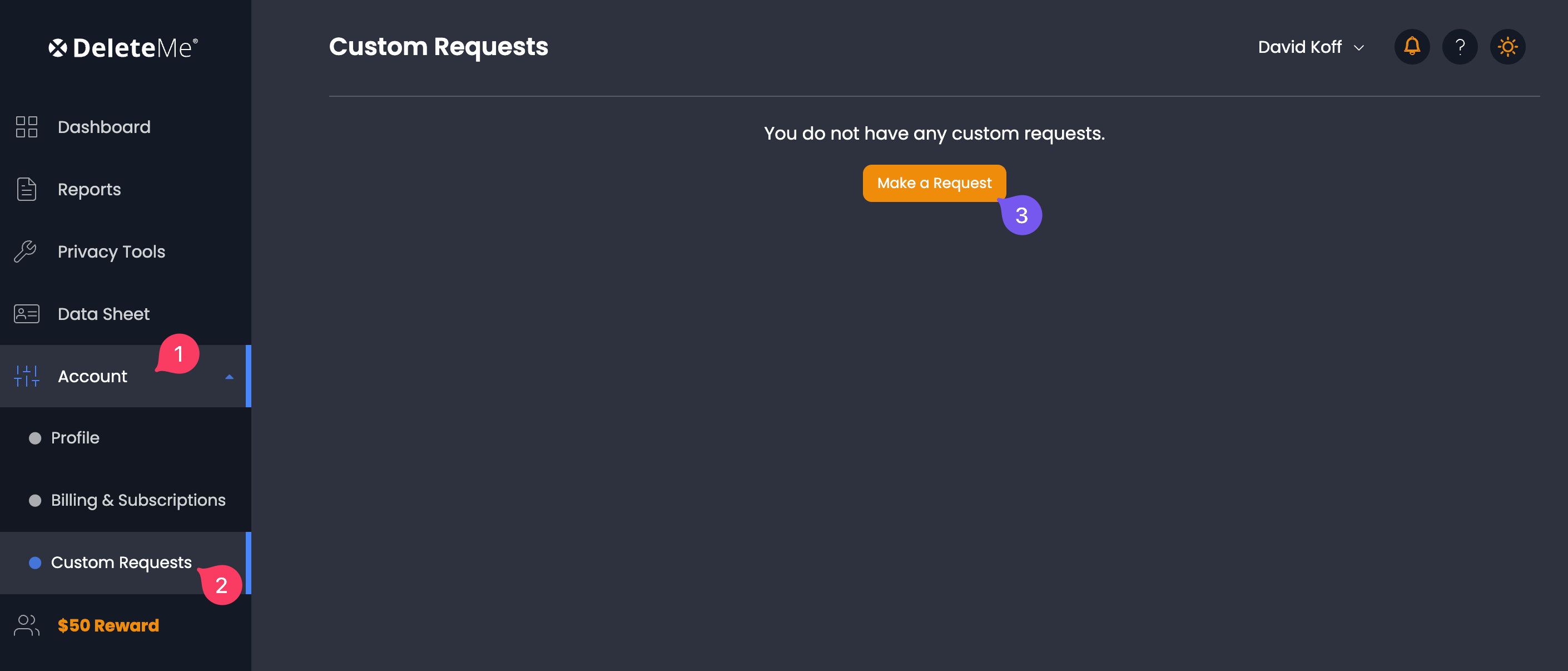Click the Custom Requests page heading

tap(438, 47)
